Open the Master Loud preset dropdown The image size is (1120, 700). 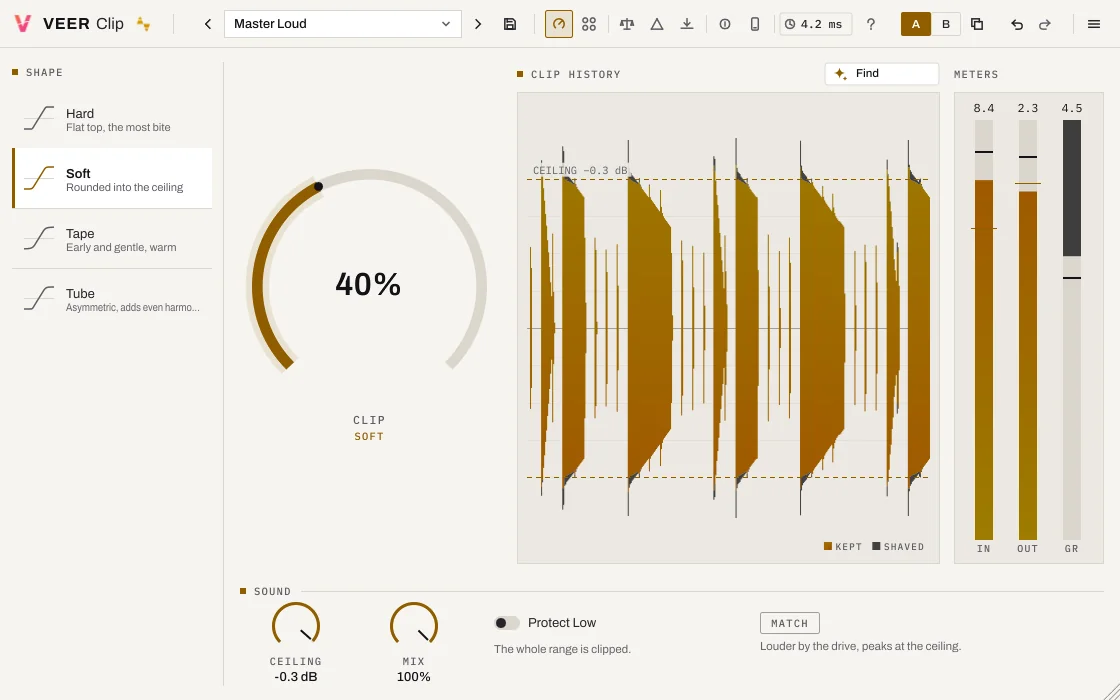(x=343, y=24)
